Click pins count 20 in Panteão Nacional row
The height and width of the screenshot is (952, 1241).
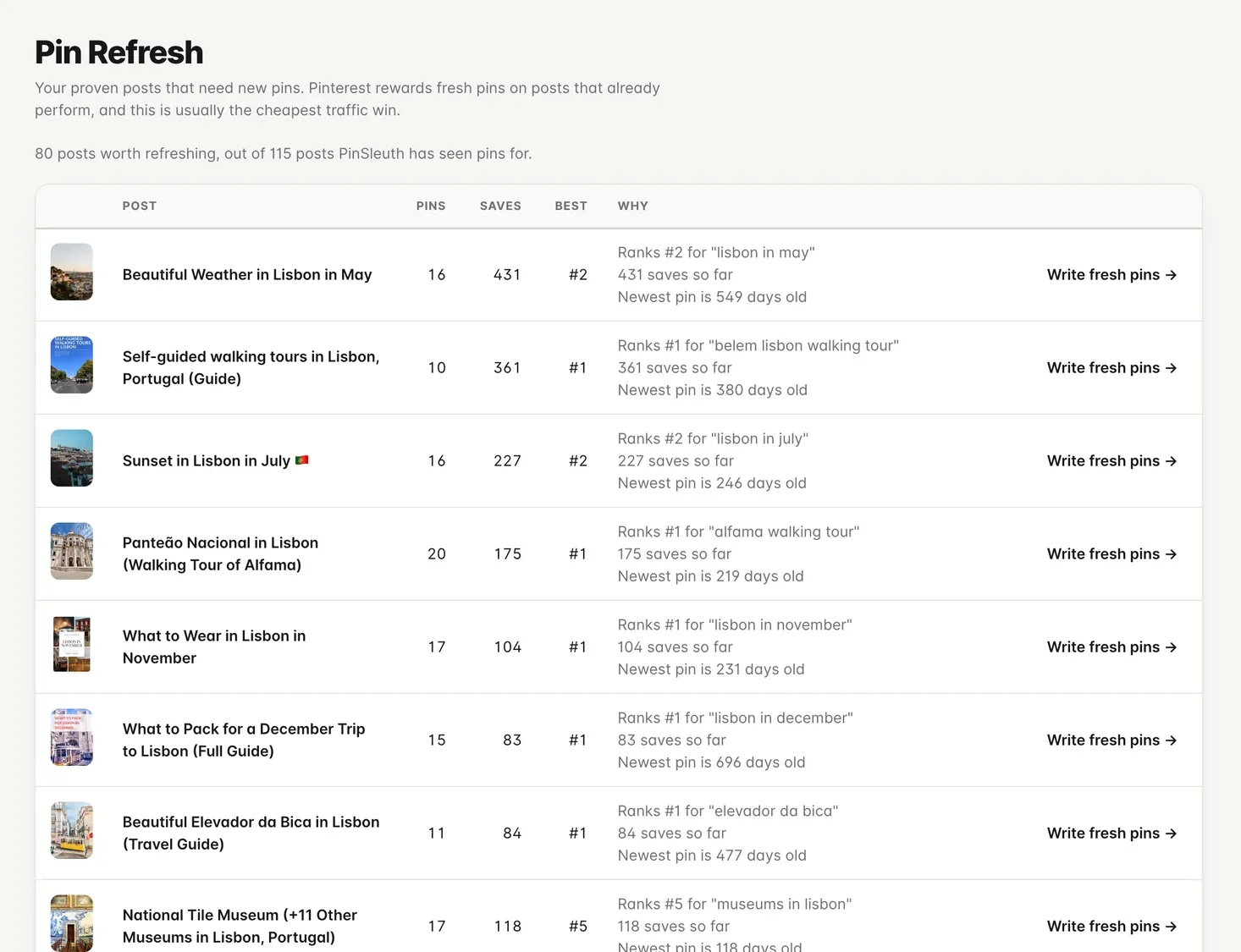click(437, 553)
